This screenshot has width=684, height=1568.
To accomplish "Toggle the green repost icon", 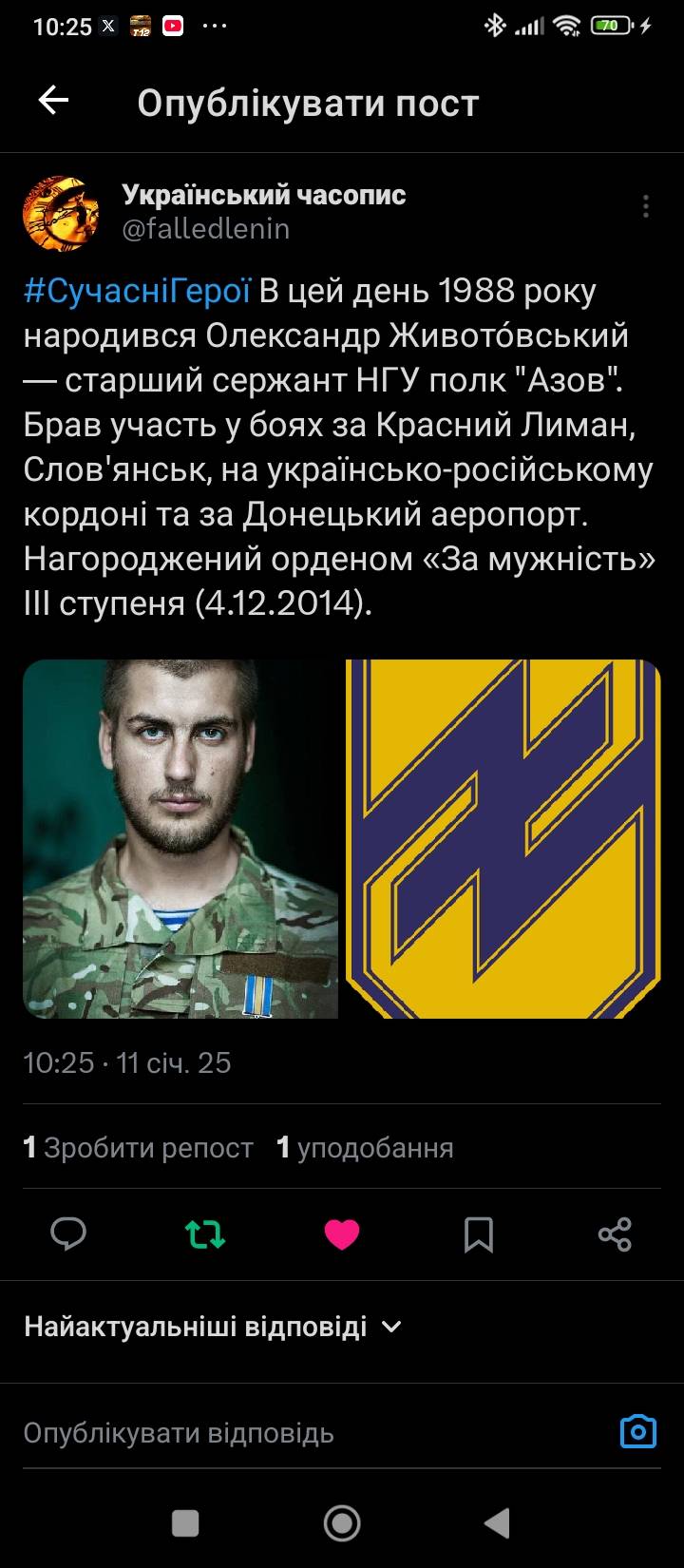I will click(x=205, y=1234).
